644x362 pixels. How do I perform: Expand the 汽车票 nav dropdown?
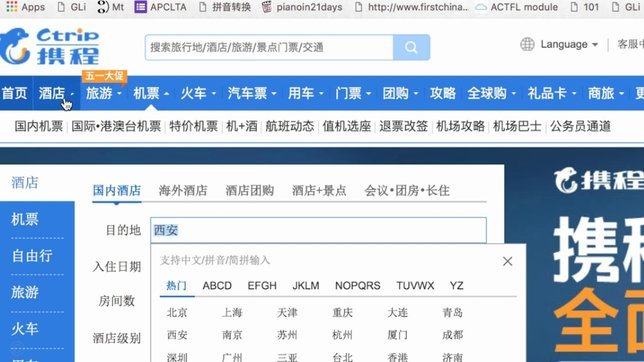tap(252, 93)
